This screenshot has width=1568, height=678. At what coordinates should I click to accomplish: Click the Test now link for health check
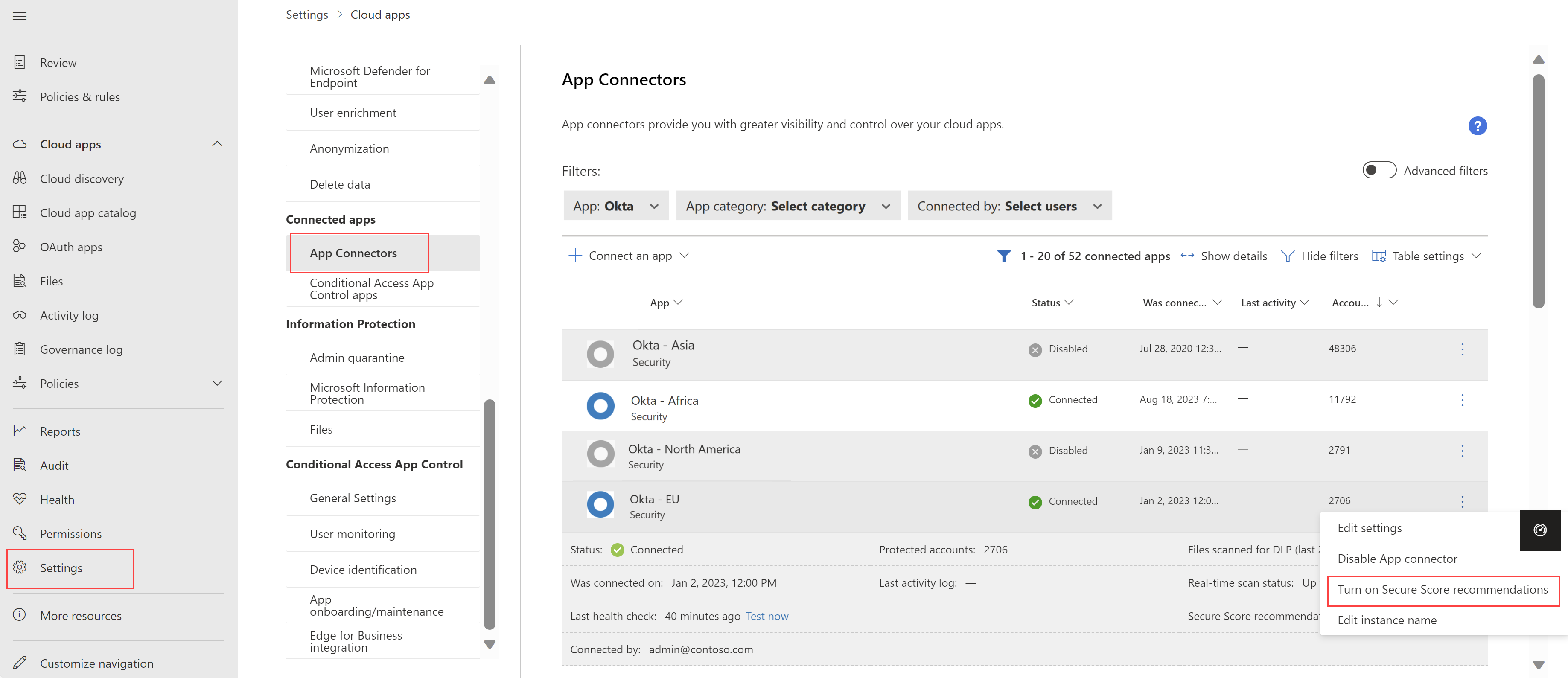[766, 615]
